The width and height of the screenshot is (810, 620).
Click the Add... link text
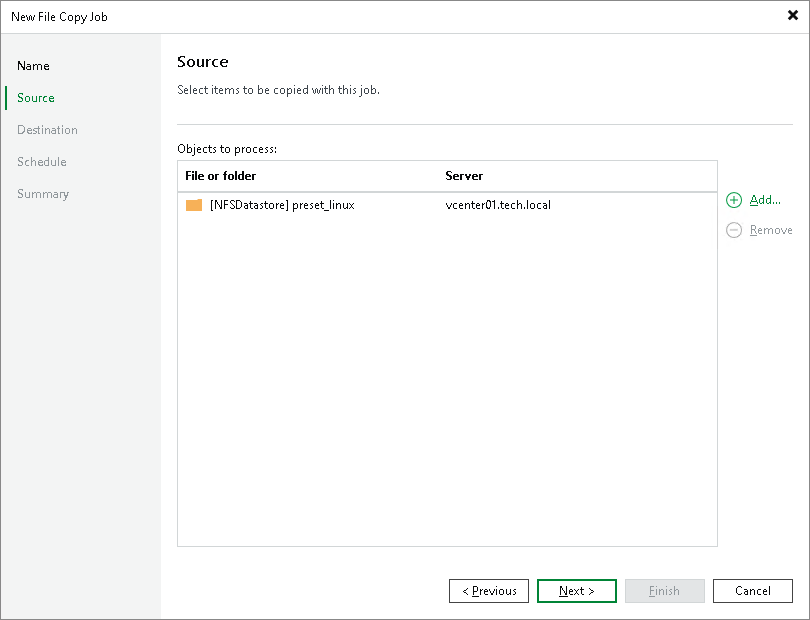coord(765,200)
